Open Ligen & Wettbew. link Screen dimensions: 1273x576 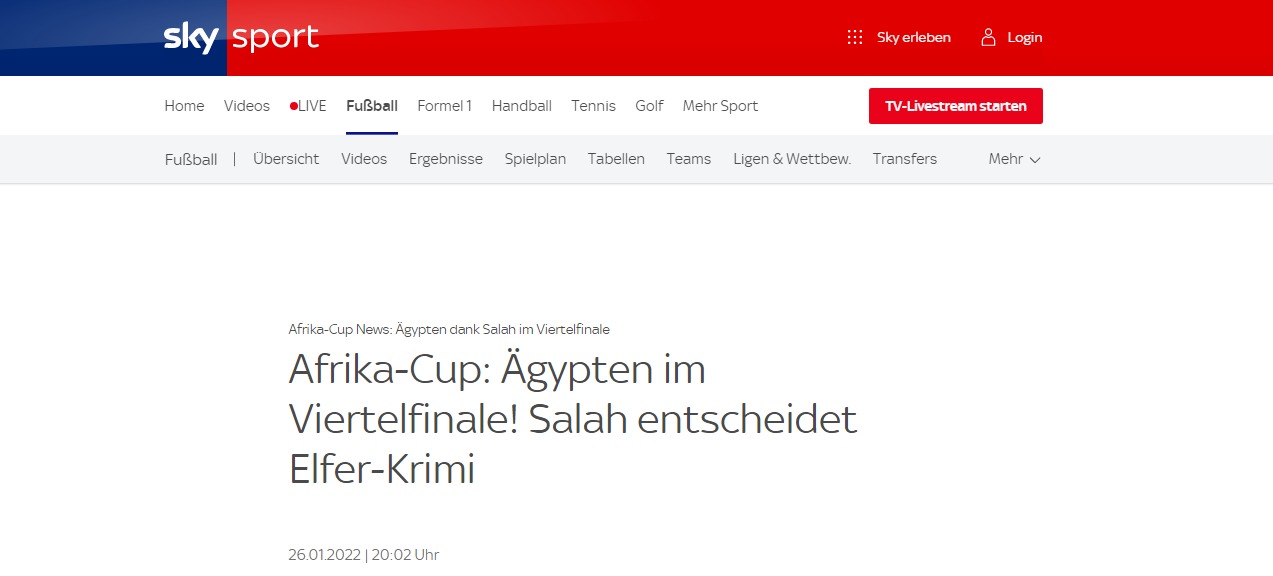coord(791,159)
